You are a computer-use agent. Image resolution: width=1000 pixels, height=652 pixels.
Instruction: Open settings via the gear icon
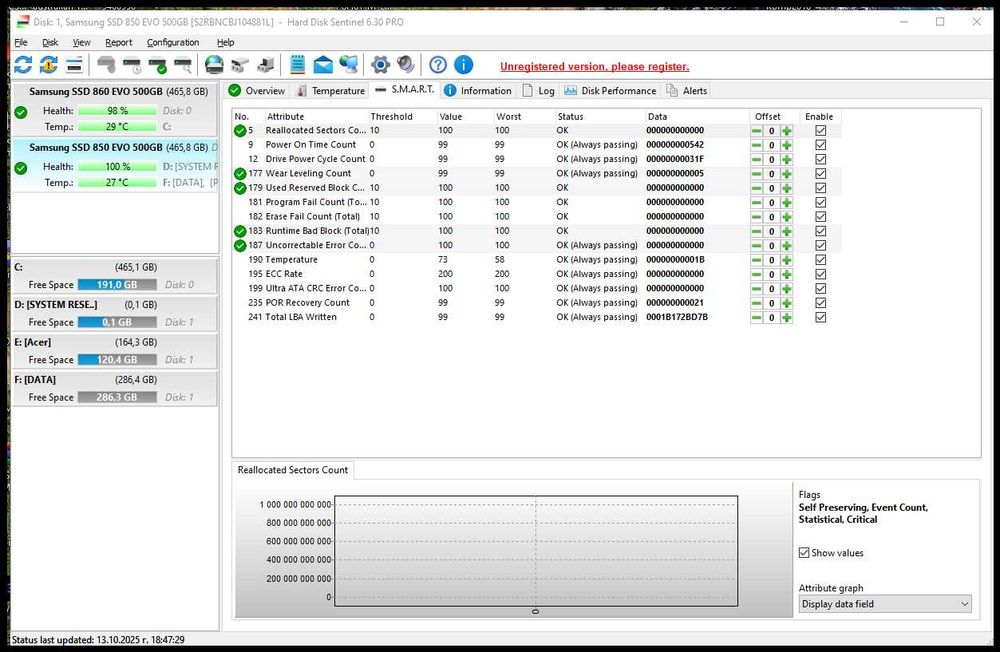[x=380, y=65]
